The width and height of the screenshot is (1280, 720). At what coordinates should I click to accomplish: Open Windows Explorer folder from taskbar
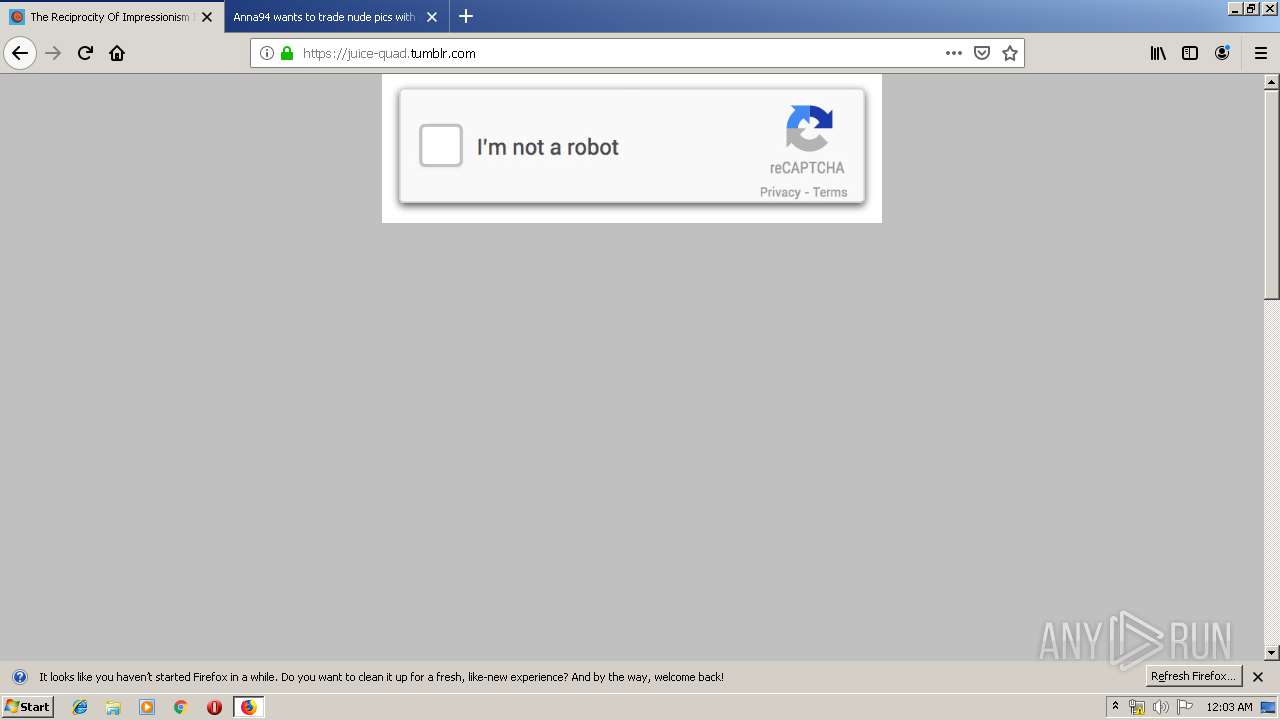113,707
